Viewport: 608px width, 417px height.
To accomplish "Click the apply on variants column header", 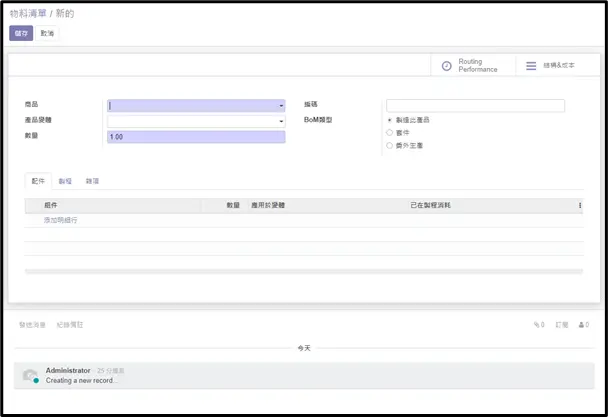I will coord(268,205).
